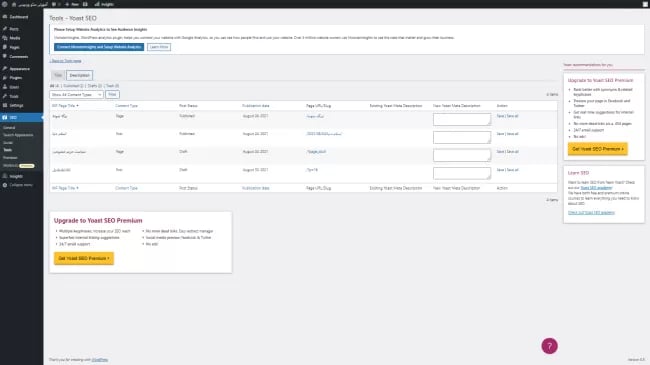Viewport: 650px width, 365px height.
Task: Switch to the Title tab
Action: (58, 75)
